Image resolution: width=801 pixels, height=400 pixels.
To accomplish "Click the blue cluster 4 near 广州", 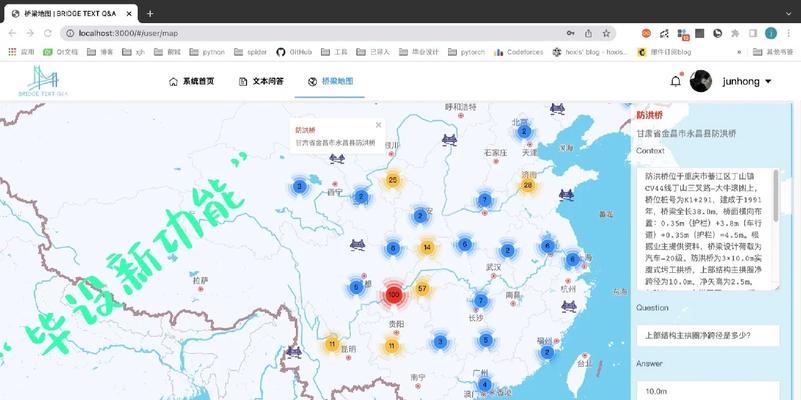I will [484, 385].
